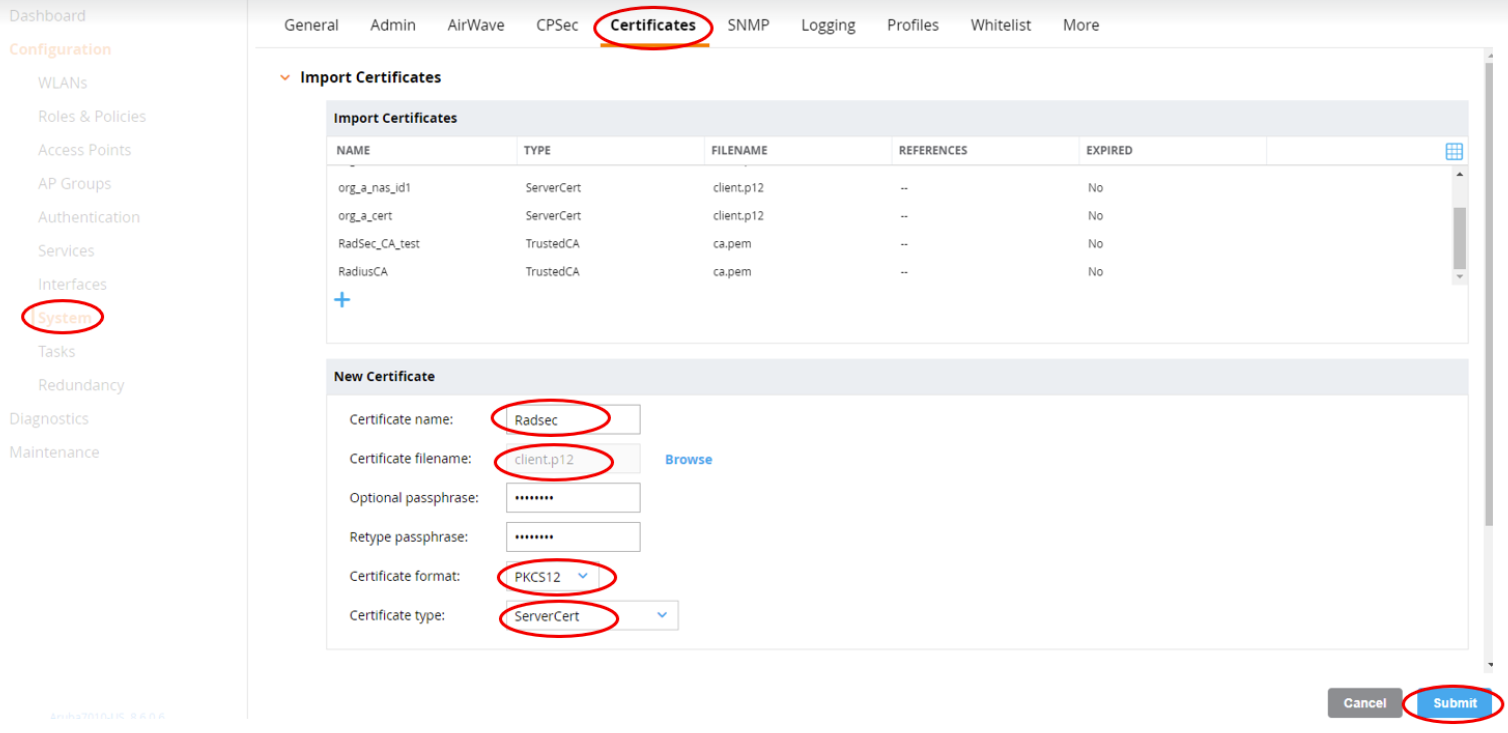Focus the Retype passphrase field
This screenshot has width=1508, height=733.
point(573,537)
